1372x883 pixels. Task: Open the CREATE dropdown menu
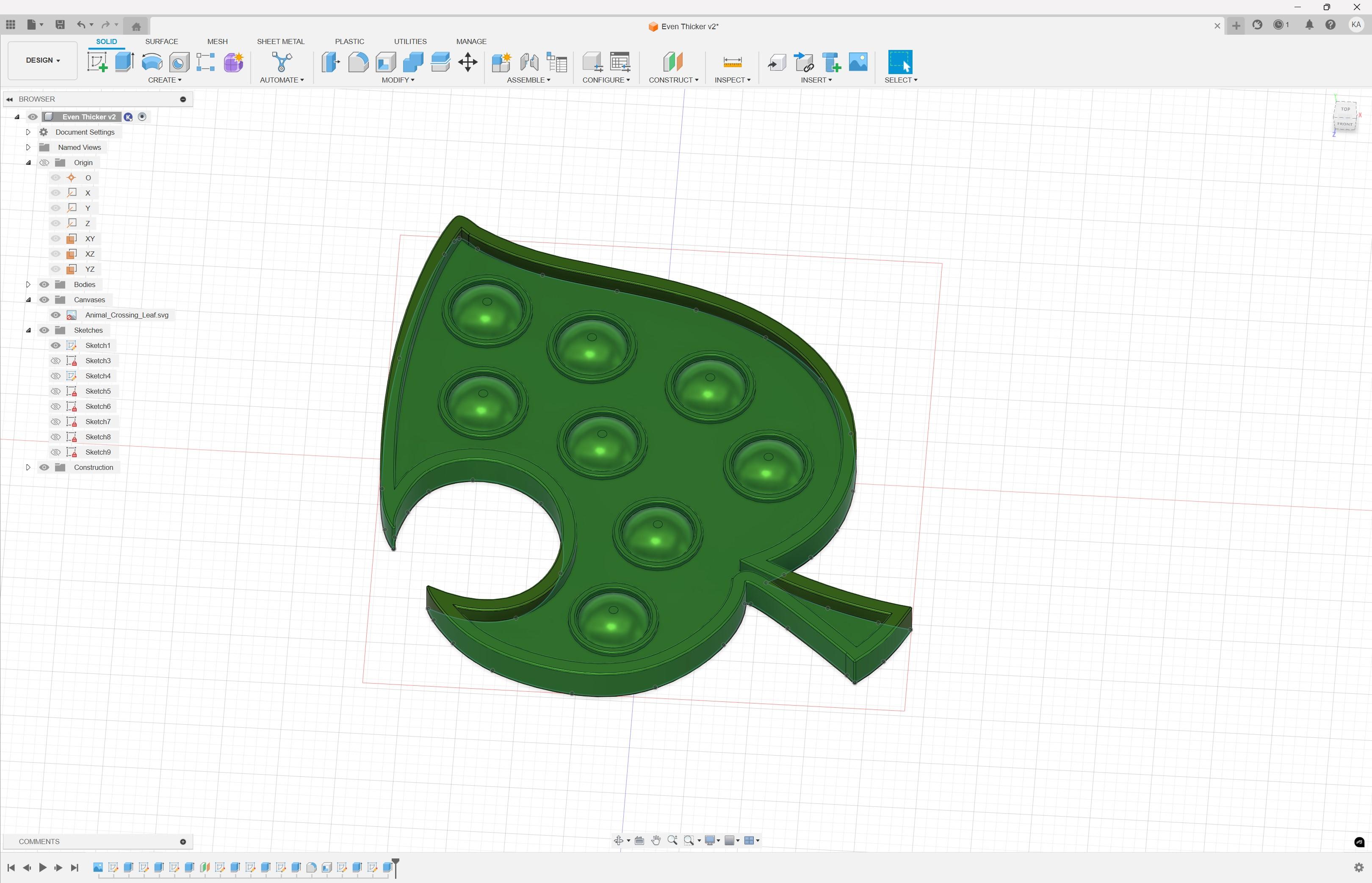click(165, 80)
